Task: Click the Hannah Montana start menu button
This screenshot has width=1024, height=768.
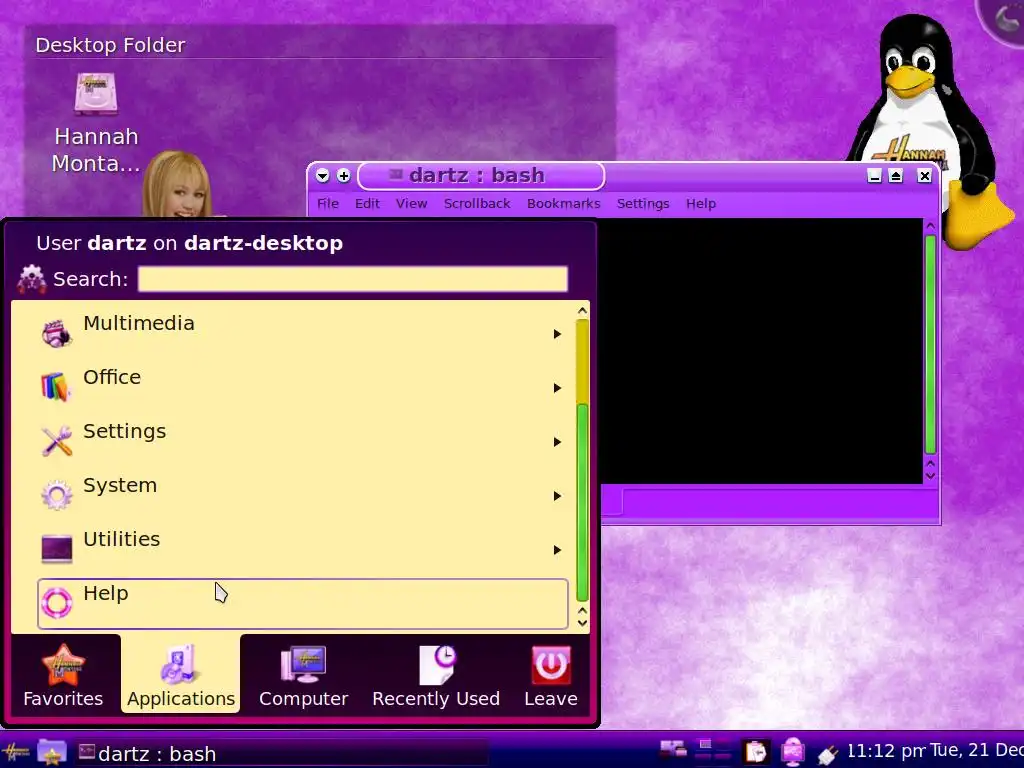Action: (16, 753)
